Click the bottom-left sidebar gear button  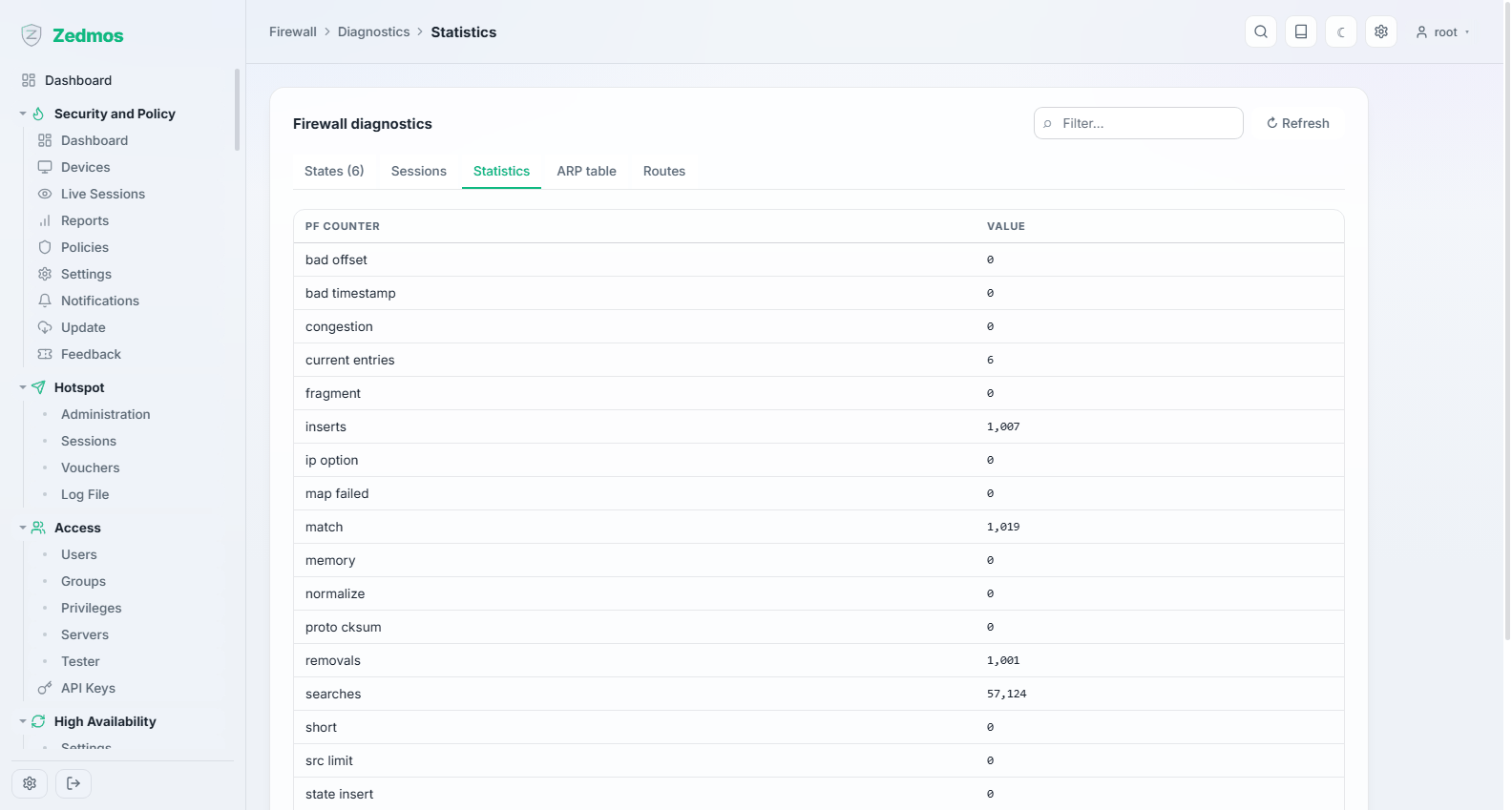point(30,783)
